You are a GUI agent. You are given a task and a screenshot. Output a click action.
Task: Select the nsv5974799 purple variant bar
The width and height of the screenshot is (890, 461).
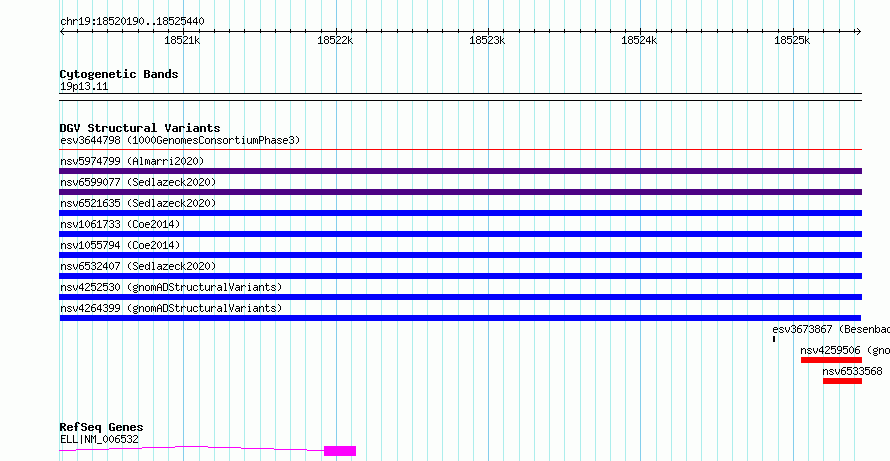coord(460,171)
